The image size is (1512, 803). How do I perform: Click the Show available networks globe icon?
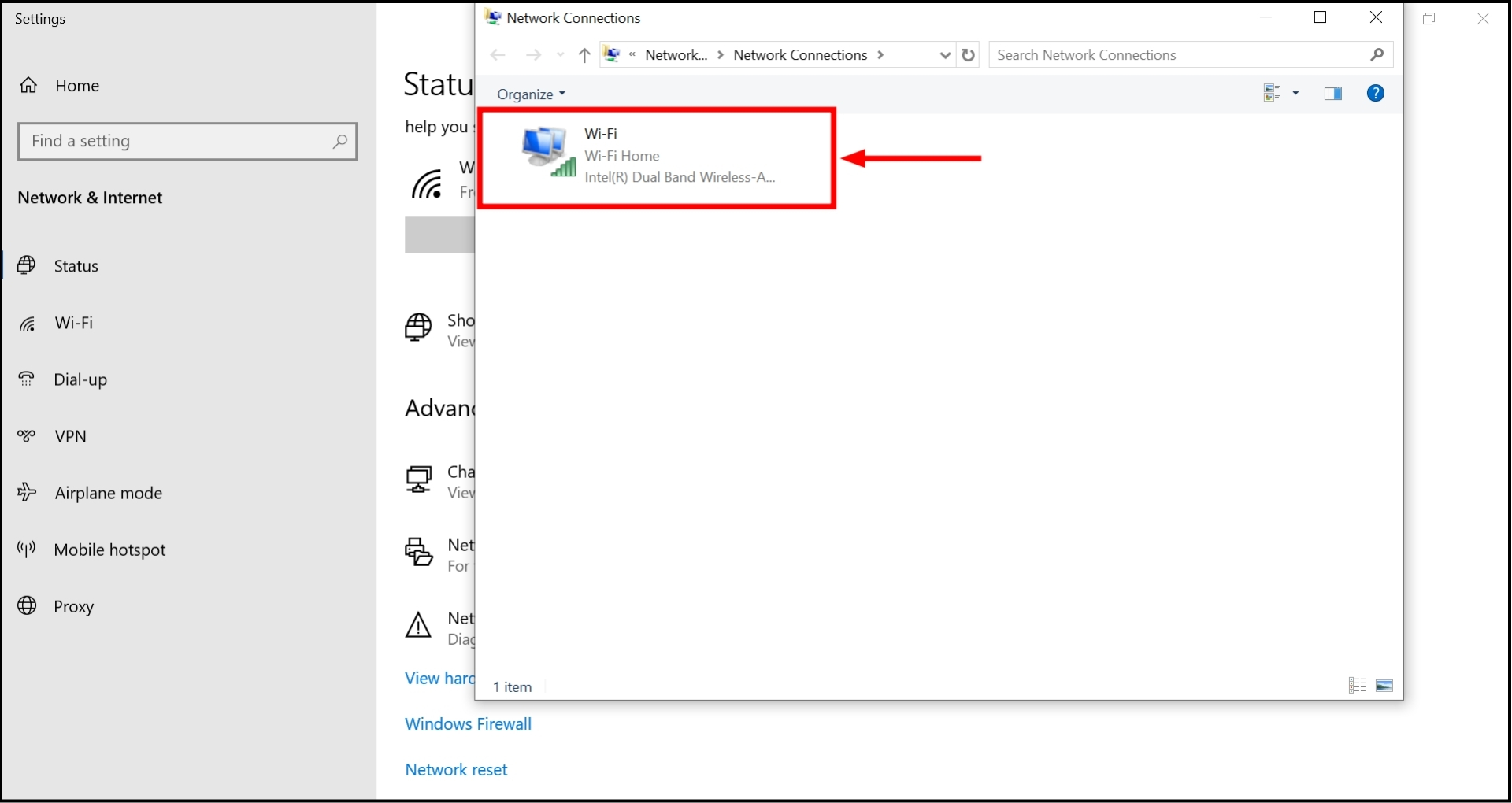click(x=418, y=327)
